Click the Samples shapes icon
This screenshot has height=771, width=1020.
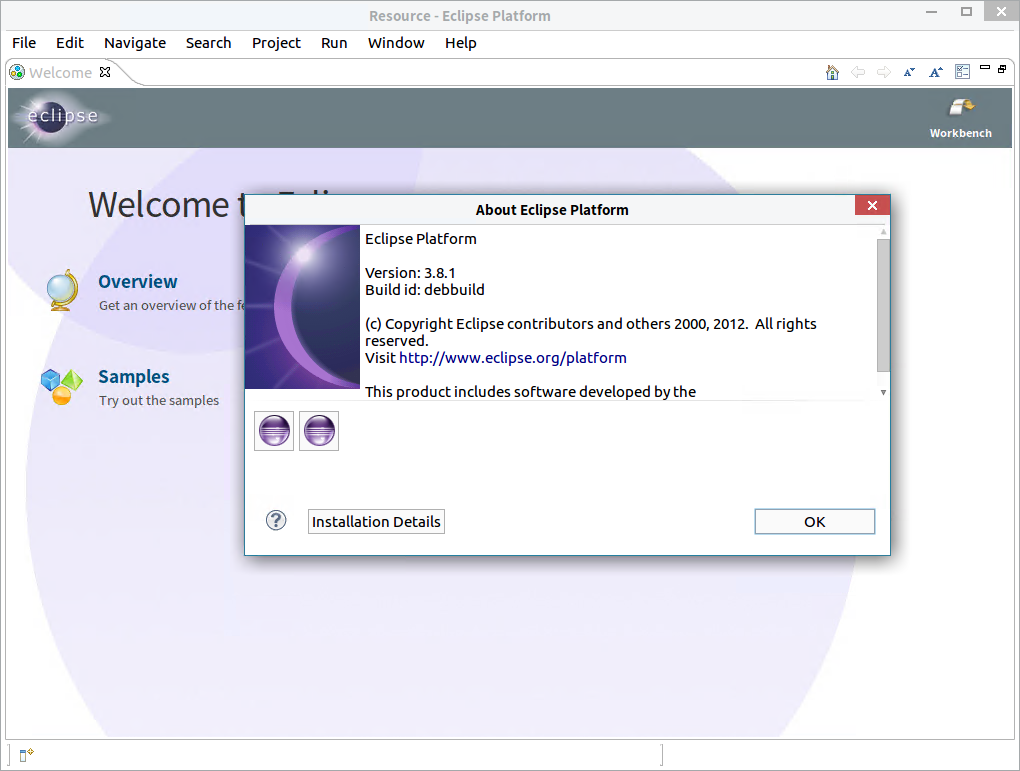coord(61,386)
